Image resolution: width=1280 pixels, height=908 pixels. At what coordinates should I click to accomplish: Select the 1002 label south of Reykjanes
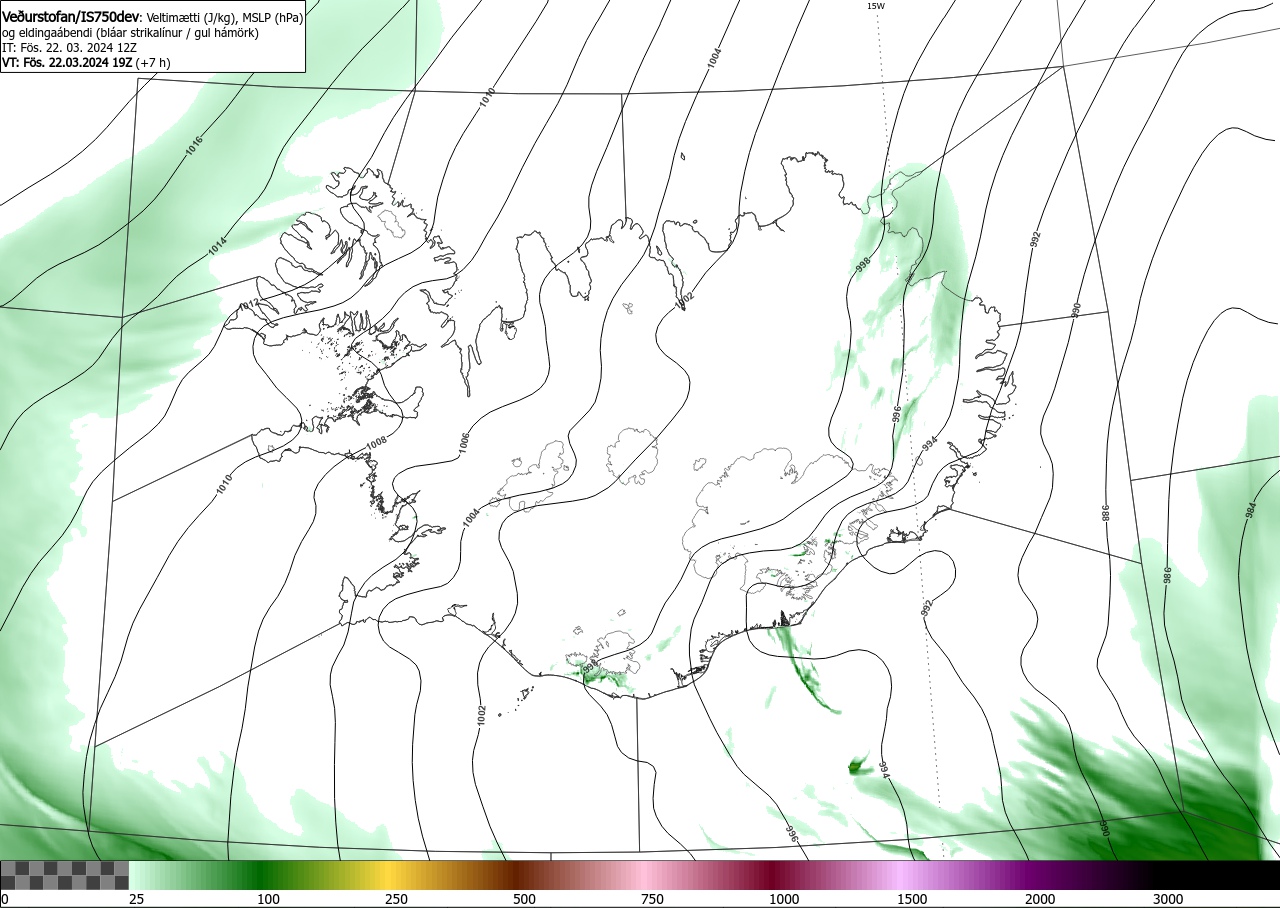click(482, 715)
